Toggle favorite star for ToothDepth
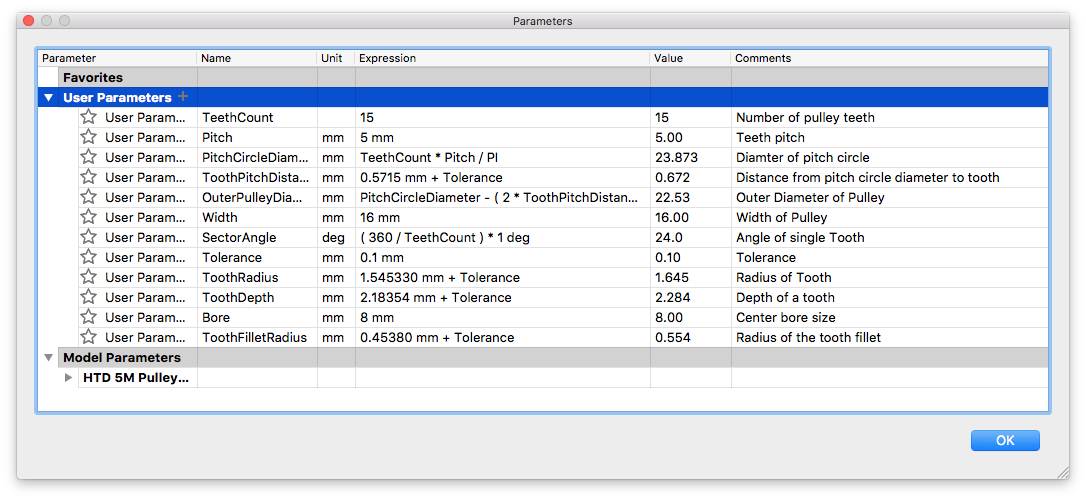 pyautogui.click(x=89, y=297)
